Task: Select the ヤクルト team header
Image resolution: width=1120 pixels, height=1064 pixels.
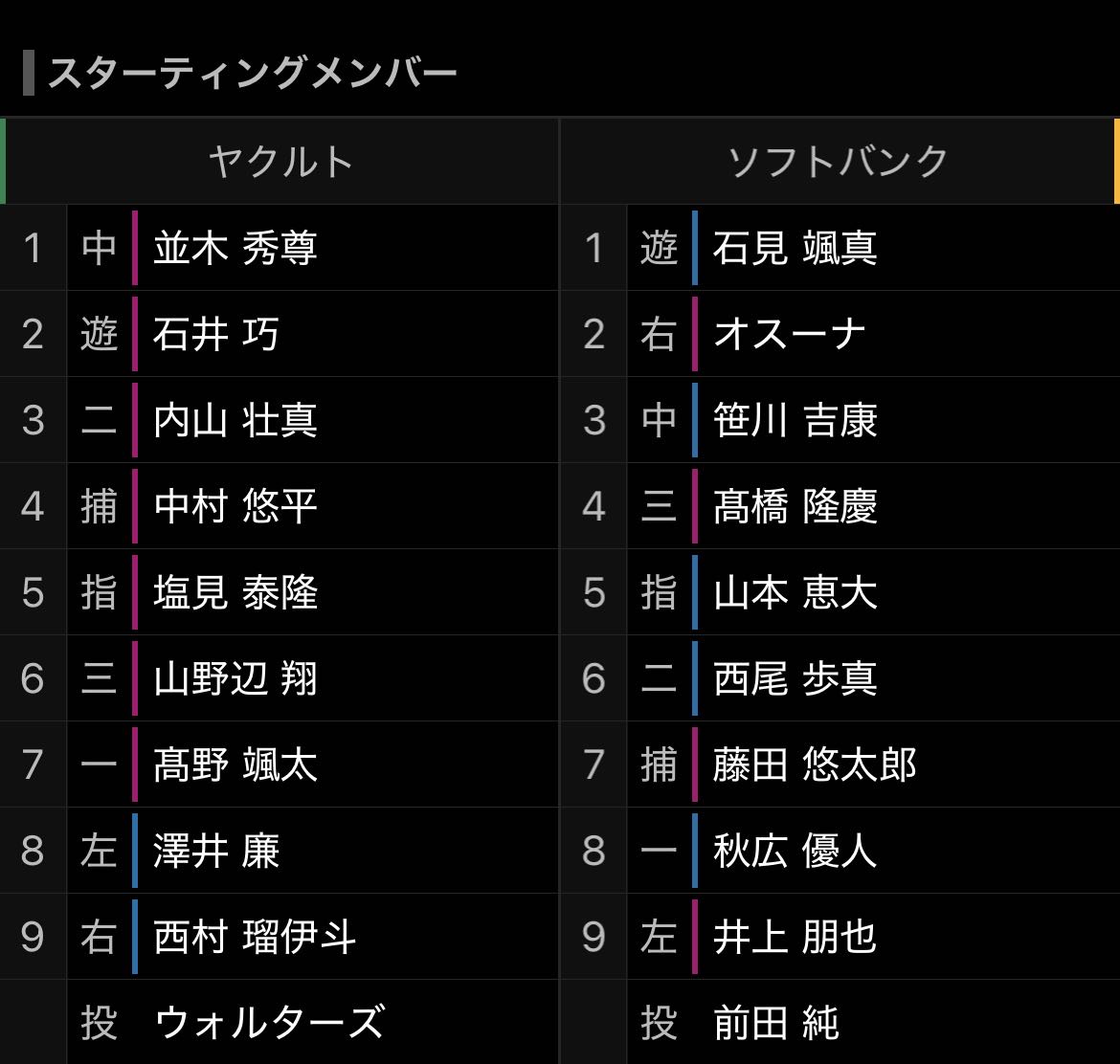Action: (280, 162)
